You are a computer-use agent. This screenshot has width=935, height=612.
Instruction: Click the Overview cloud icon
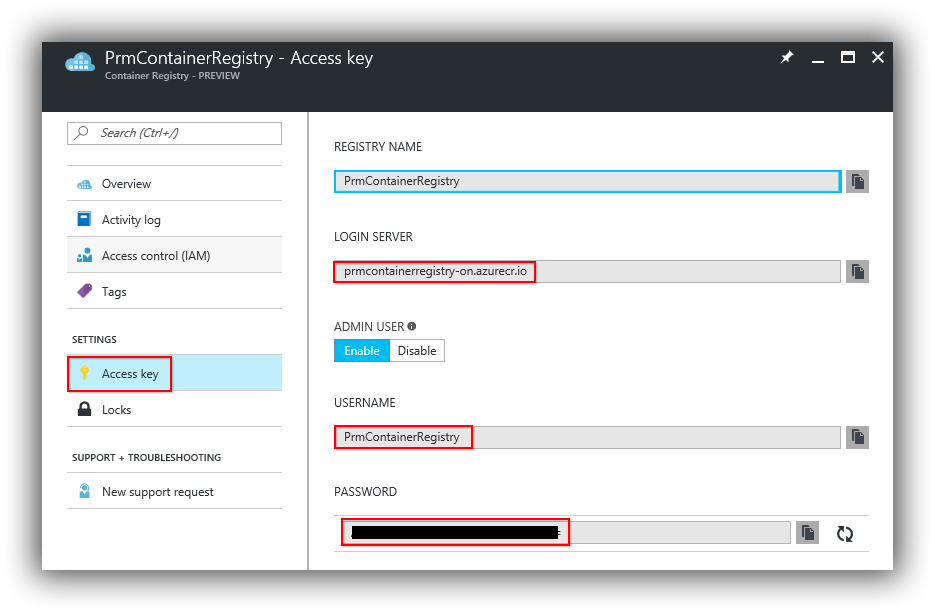pos(85,184)
